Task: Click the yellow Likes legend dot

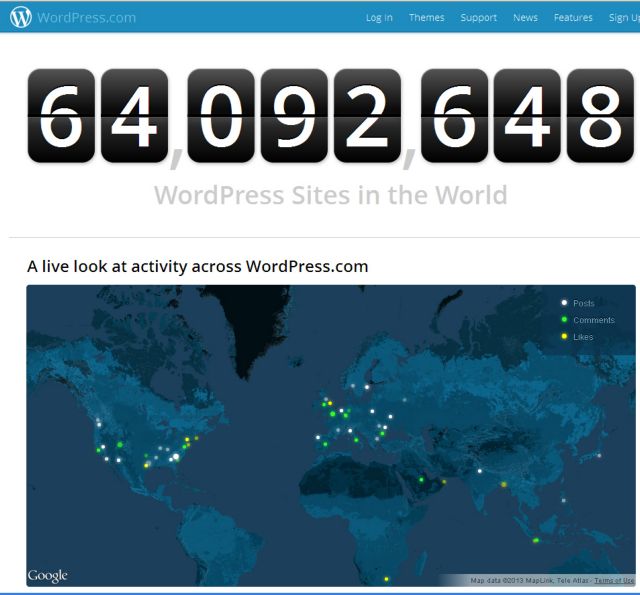Action: (x=565, y=337)
